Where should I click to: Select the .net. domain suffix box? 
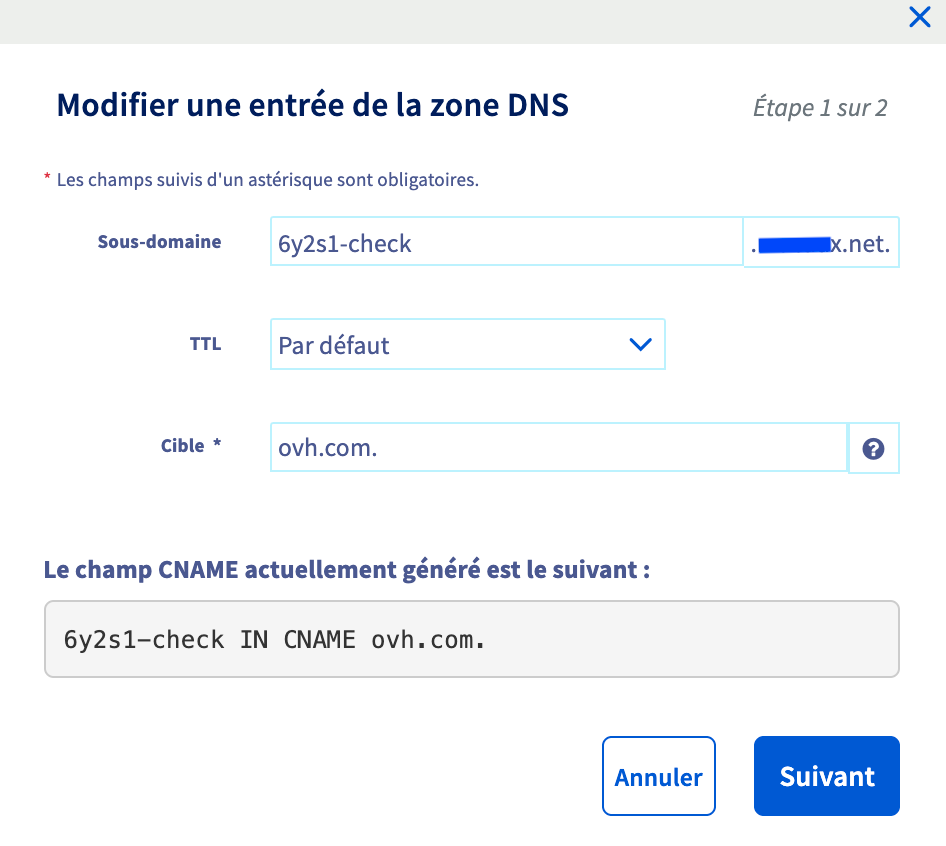[821, 242]
